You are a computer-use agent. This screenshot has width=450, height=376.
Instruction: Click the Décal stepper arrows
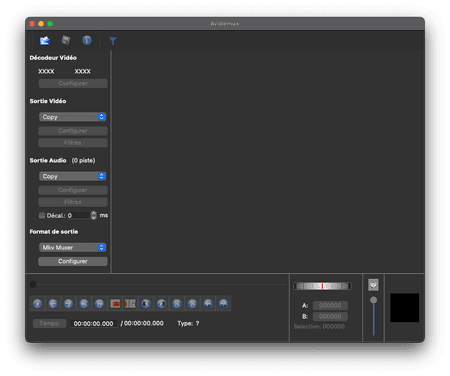pyautogui.click(x=94, y=215)
